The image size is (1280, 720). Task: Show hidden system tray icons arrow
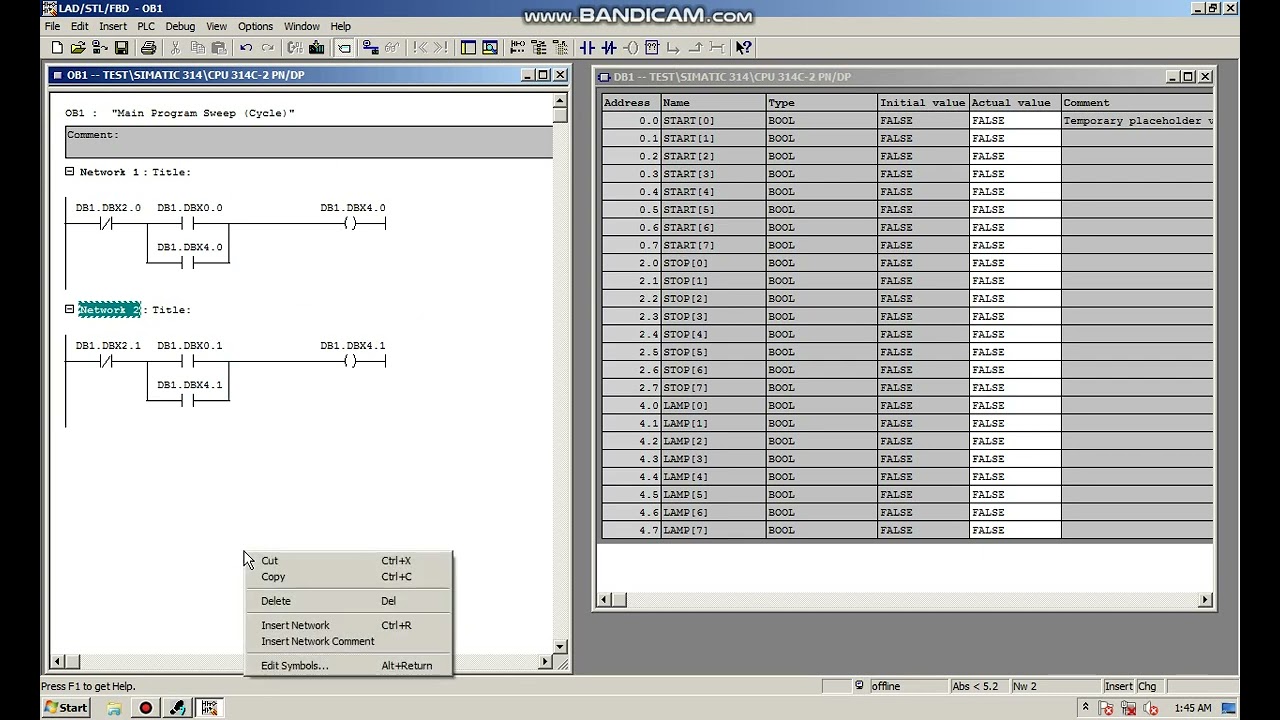pyautogui.click(x=1086, y=707)
